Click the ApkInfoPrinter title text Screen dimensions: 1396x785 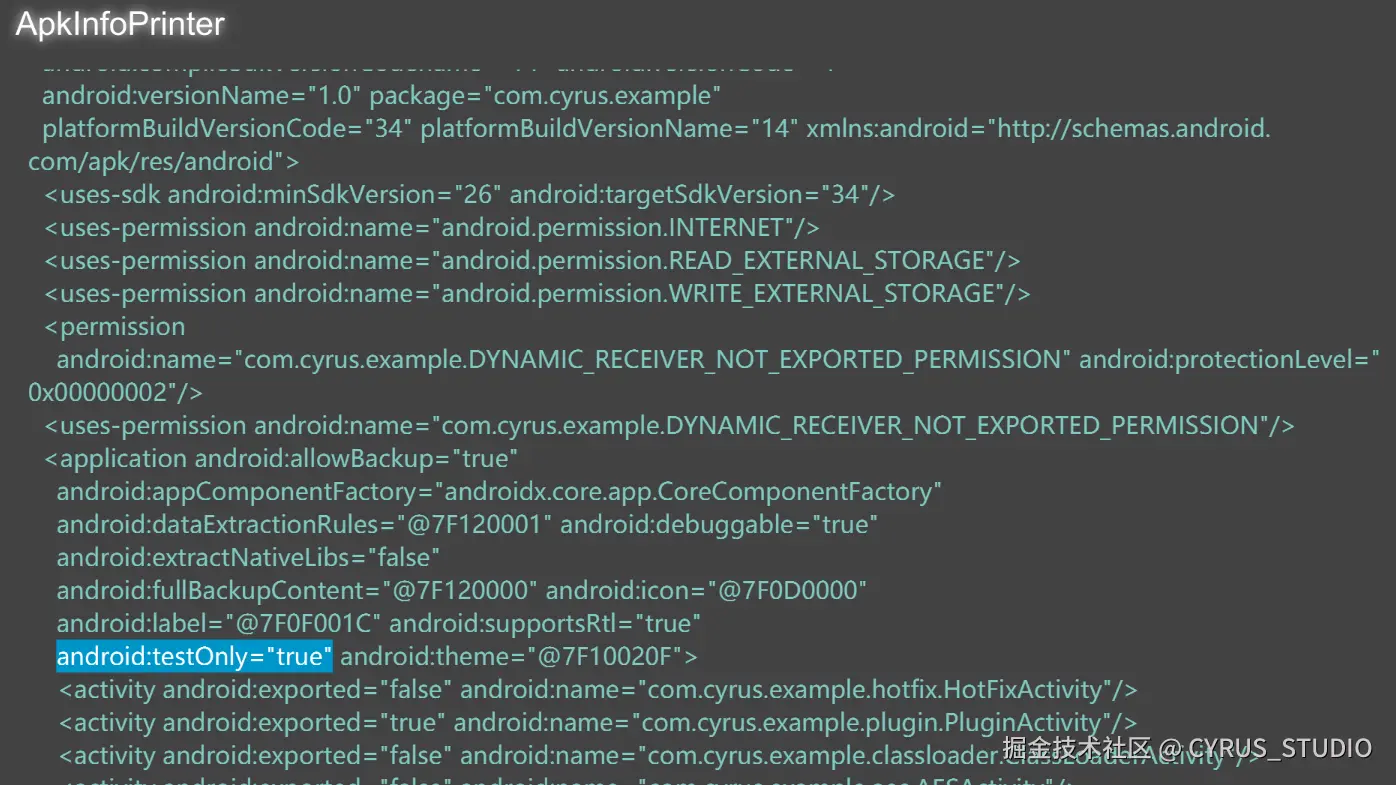point(120,24)
